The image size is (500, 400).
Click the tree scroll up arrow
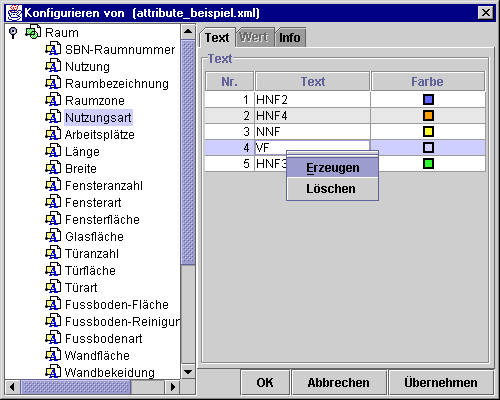[188, 32]
